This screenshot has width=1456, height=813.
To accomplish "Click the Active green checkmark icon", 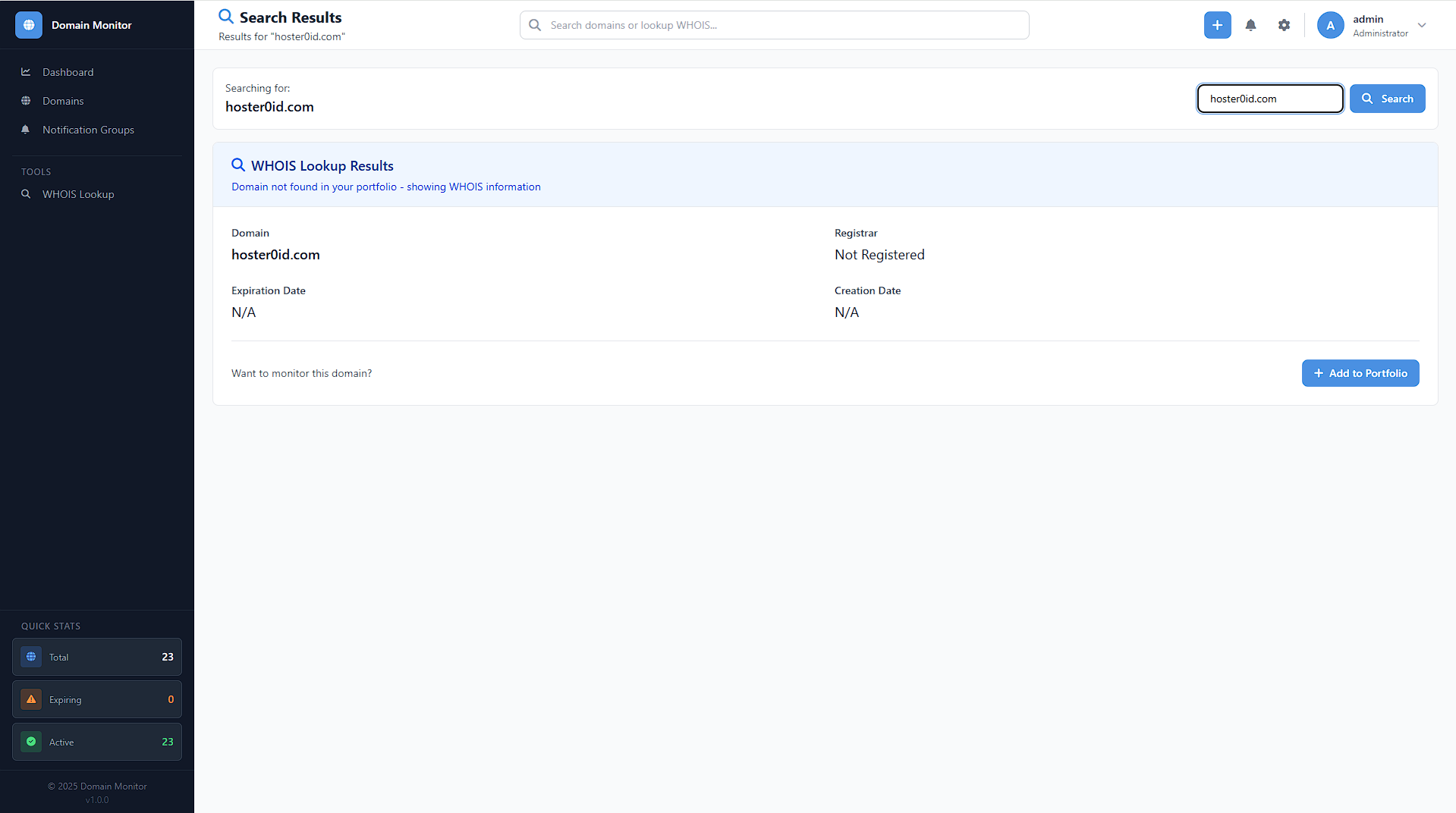I will pyautogui.click(x=31, y=742).
